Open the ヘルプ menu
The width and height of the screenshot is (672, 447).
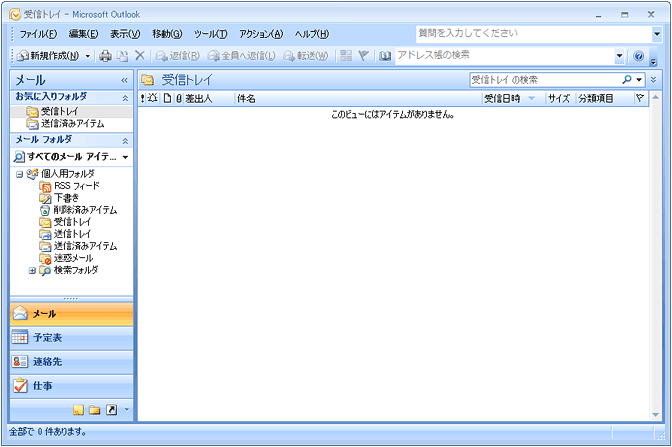pyautogui.click(x=312, y=34)
